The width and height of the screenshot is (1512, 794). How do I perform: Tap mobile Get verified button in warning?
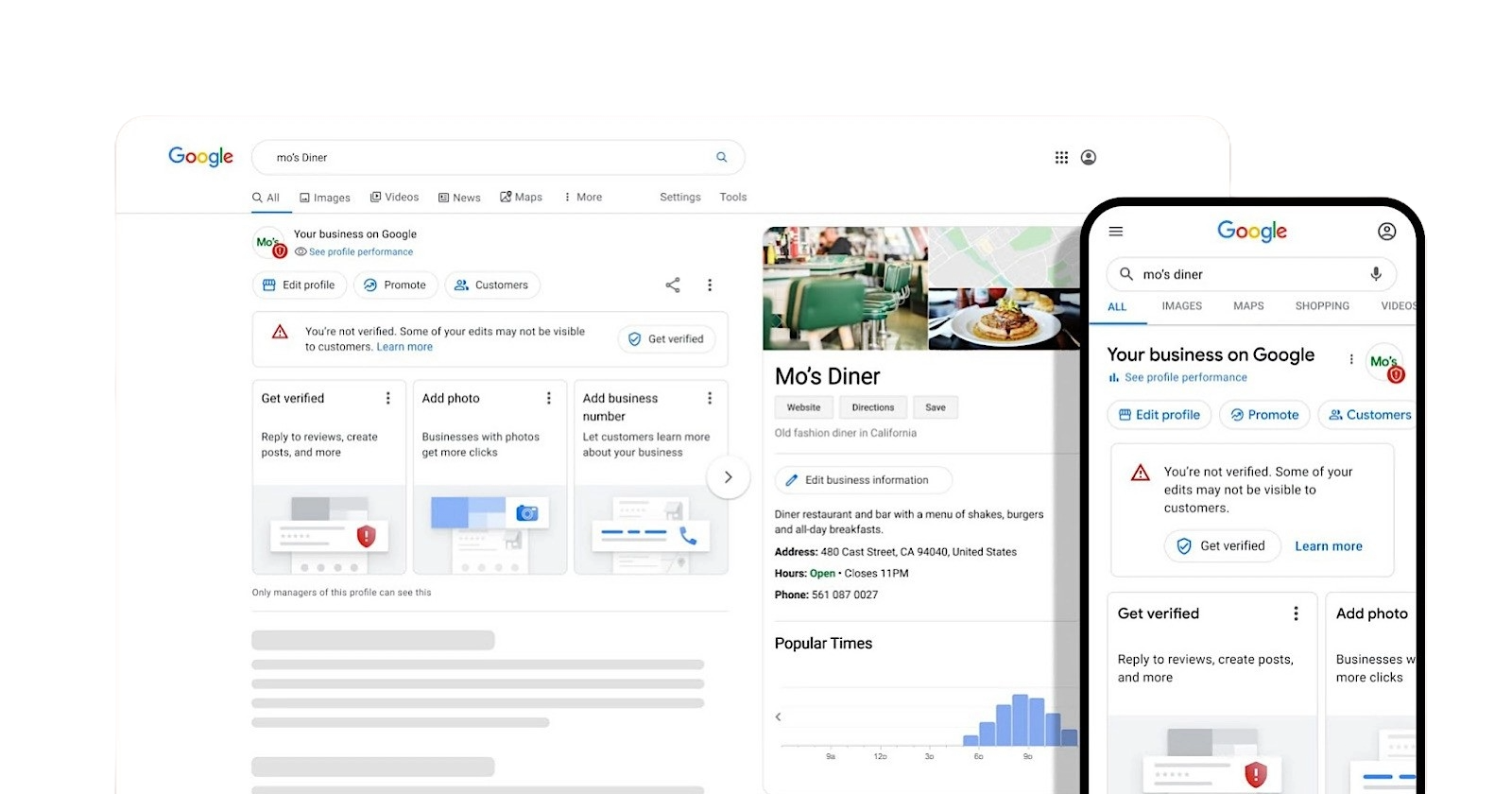(1222, 546)
